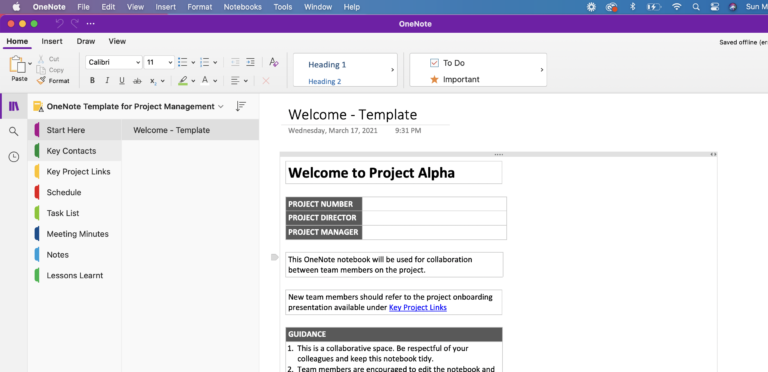This screenshot has height=372, width=768.
Task: Open the Key Contacts section
Action: pos(74,151)
